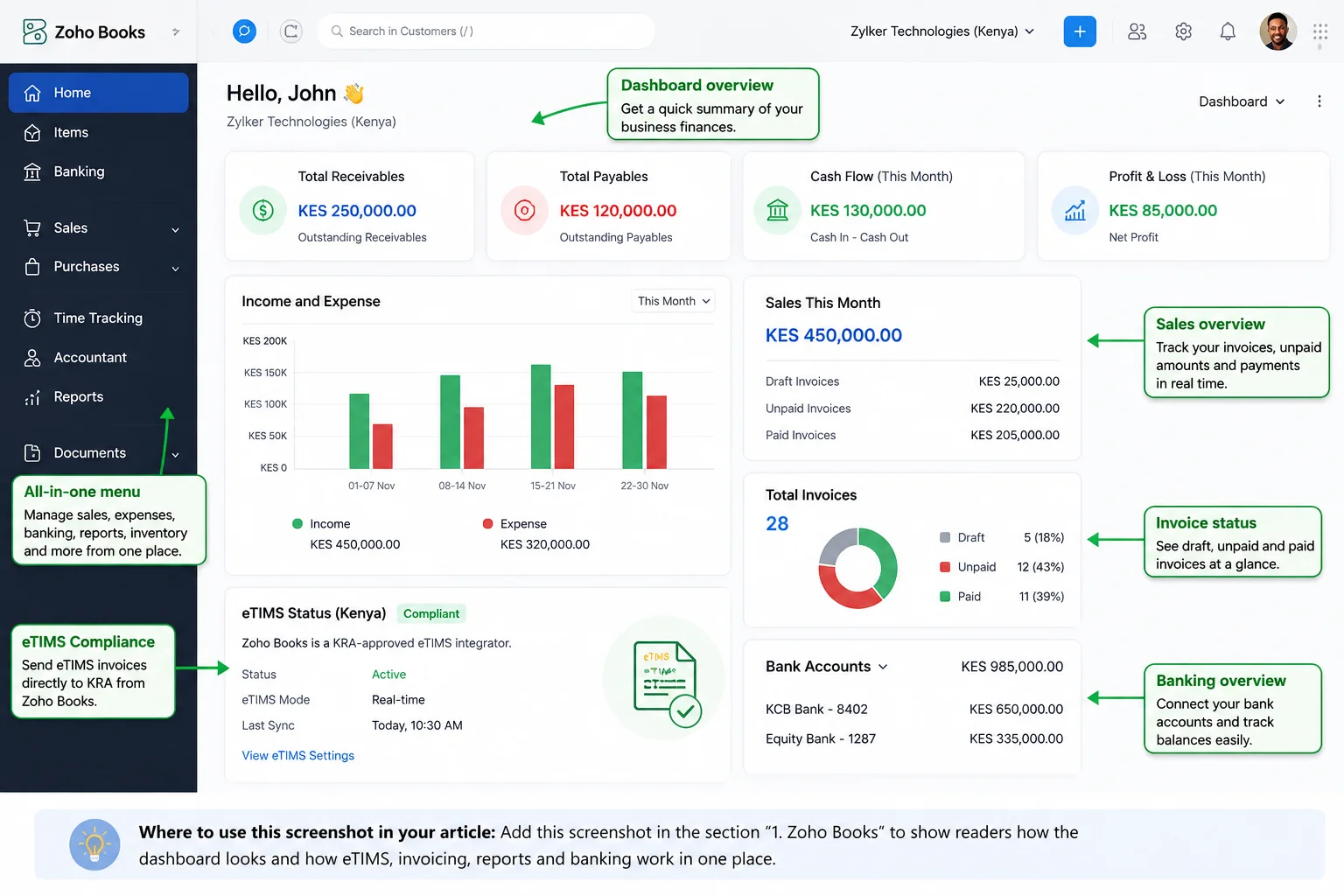1344x896 pixels.
Task: Click the Banking building icon in sidebar
Action: pos(32,171)
